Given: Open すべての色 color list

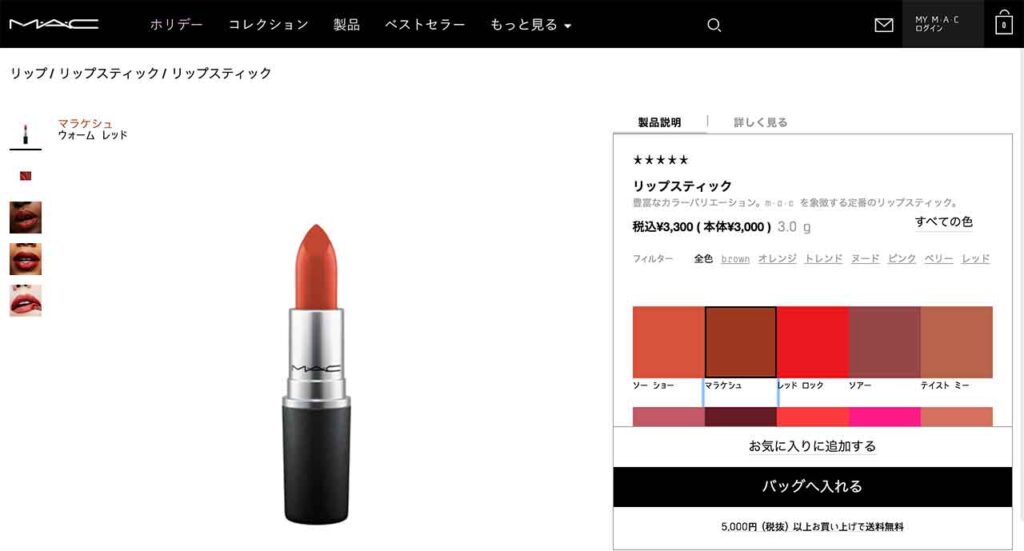Looking at the screenshot, I should pyautogui.click(x=943, y=221).
